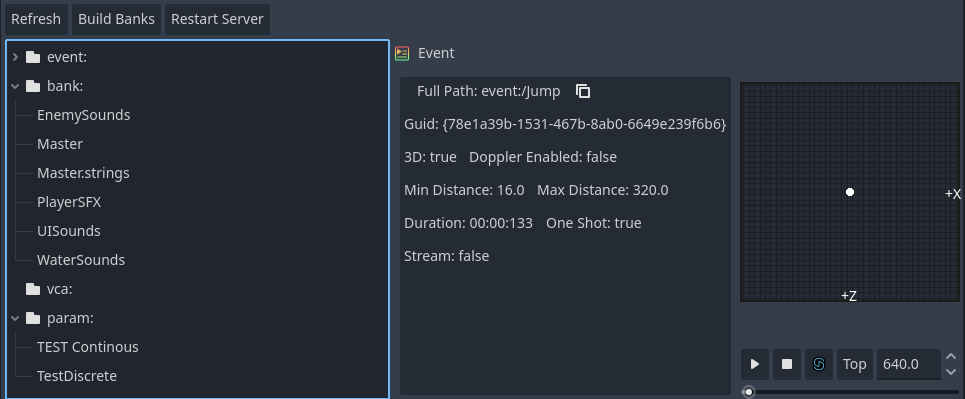Select TEST Continous parameter
Image resolution: width=965 pixels, height=399 pixels.
pyautogui.click(x=87, y=347)
